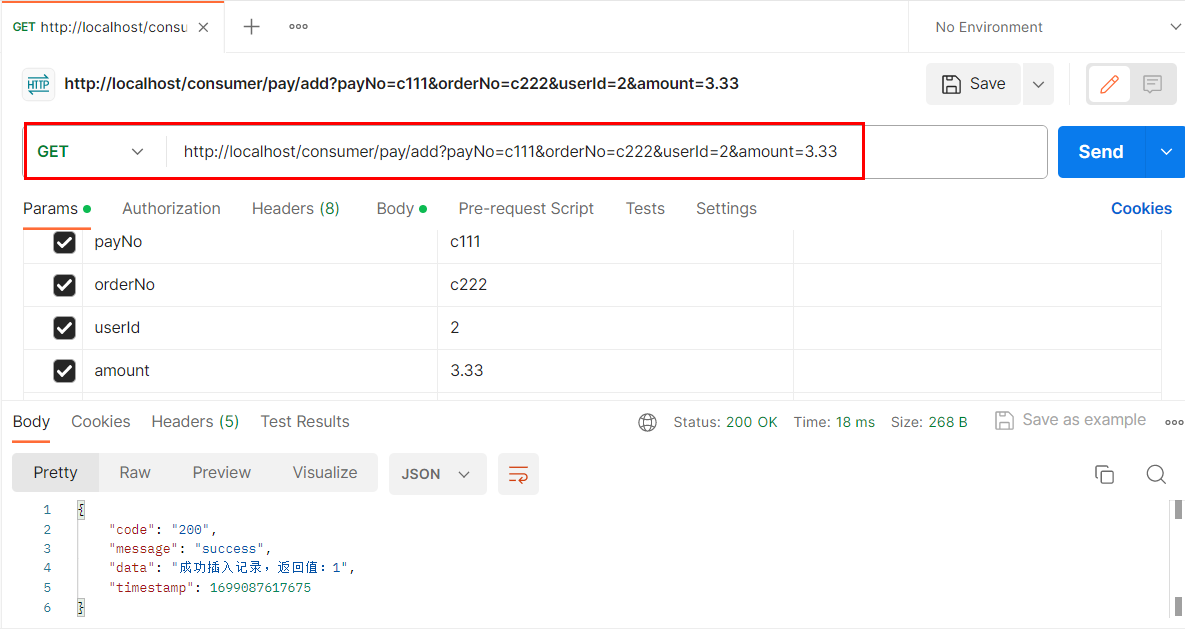Uncheck the payNo parameter checkbox

tap(64, 243)
